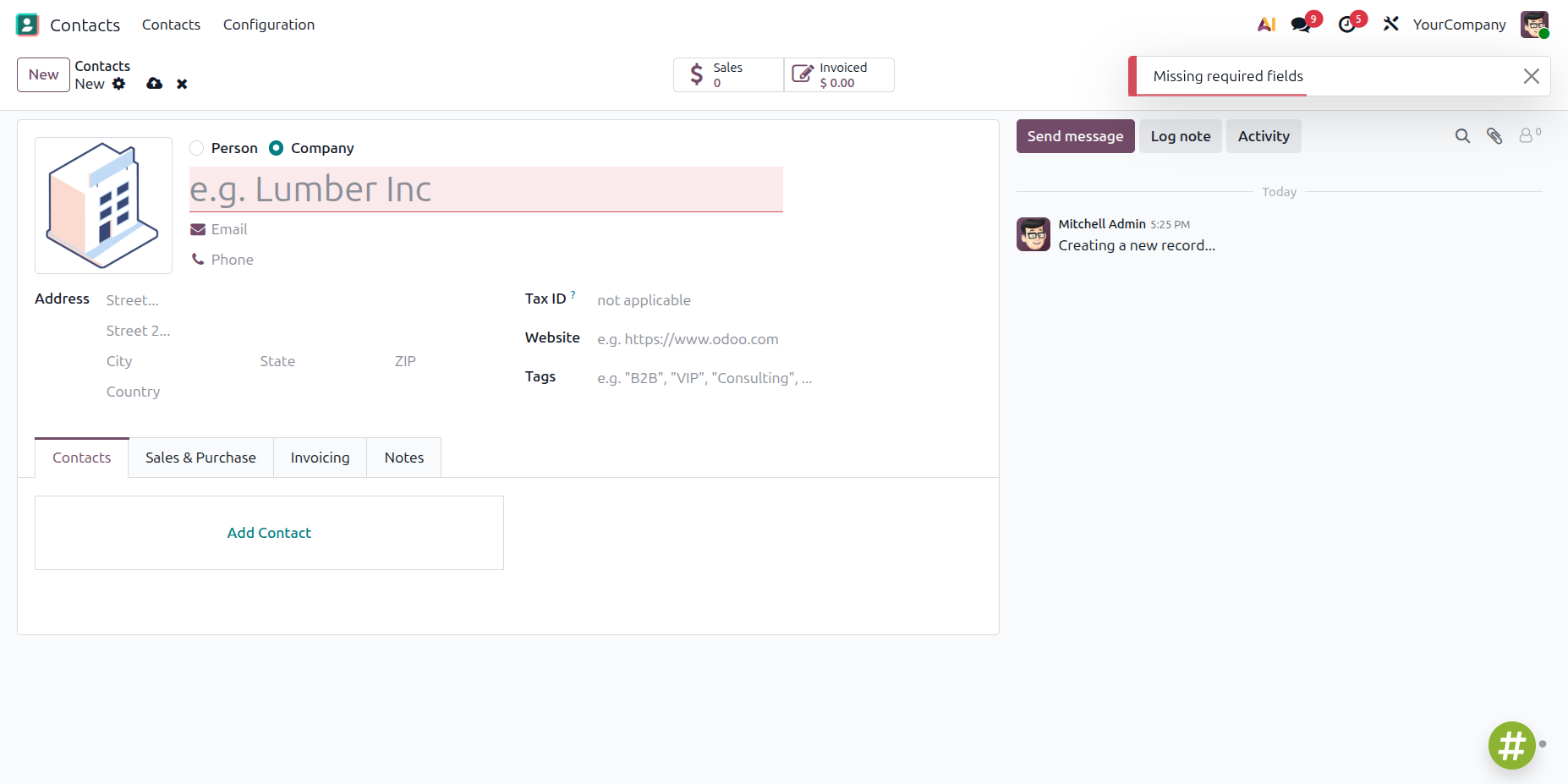Open the gear actions menu icon
The width and height of the screenshot is (1568, 784).
pyautogui.click(x=119, y=84)
